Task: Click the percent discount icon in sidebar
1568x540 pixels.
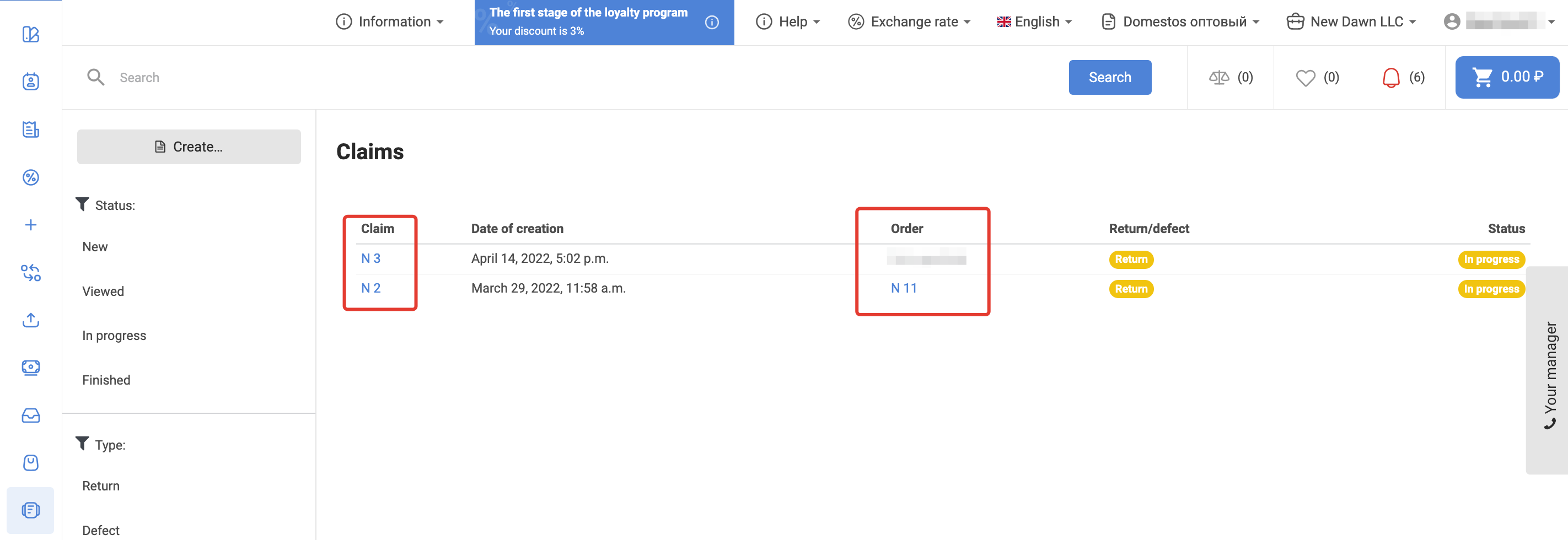Action: [30, 177]
